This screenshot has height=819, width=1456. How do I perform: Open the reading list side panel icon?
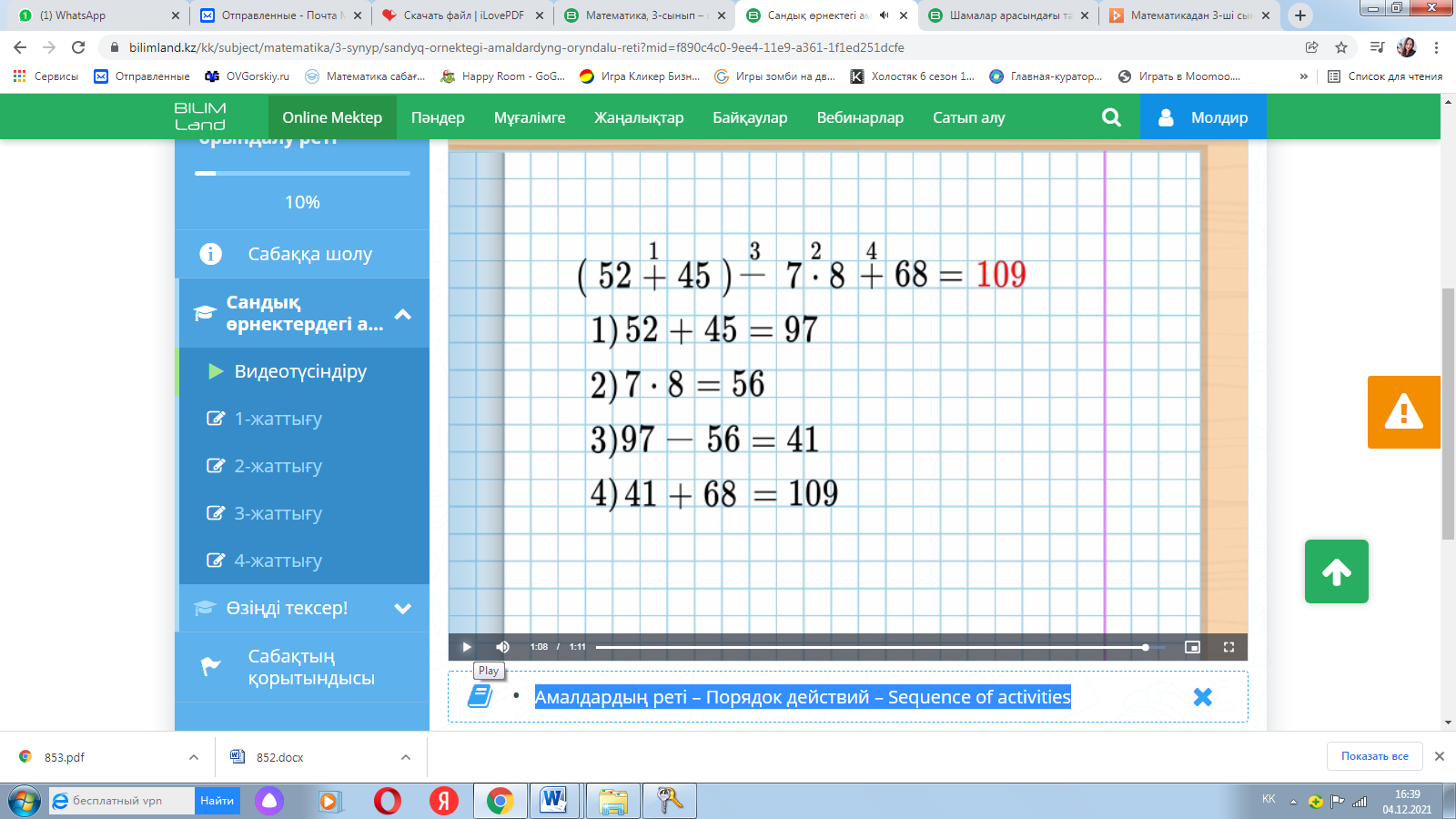tap(1377, 47)
